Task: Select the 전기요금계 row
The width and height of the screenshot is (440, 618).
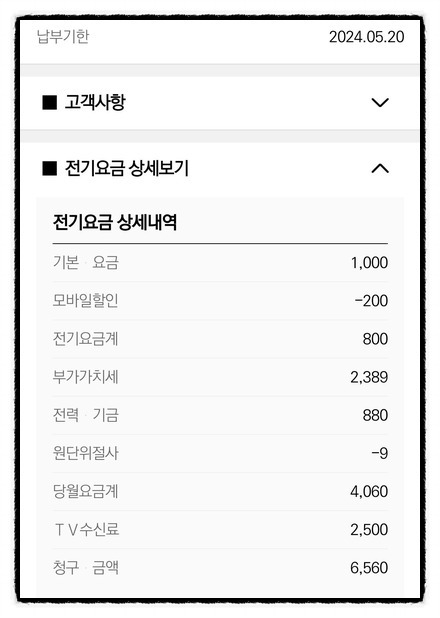Action: [x=220, y=339]
